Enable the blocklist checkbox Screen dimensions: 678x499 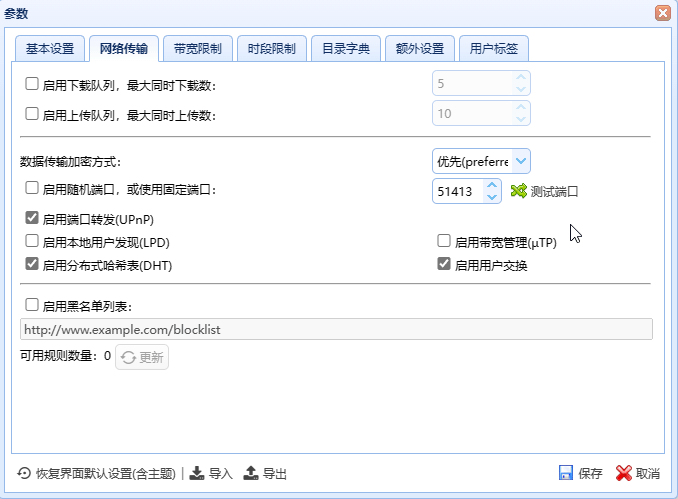click(32, 305)
